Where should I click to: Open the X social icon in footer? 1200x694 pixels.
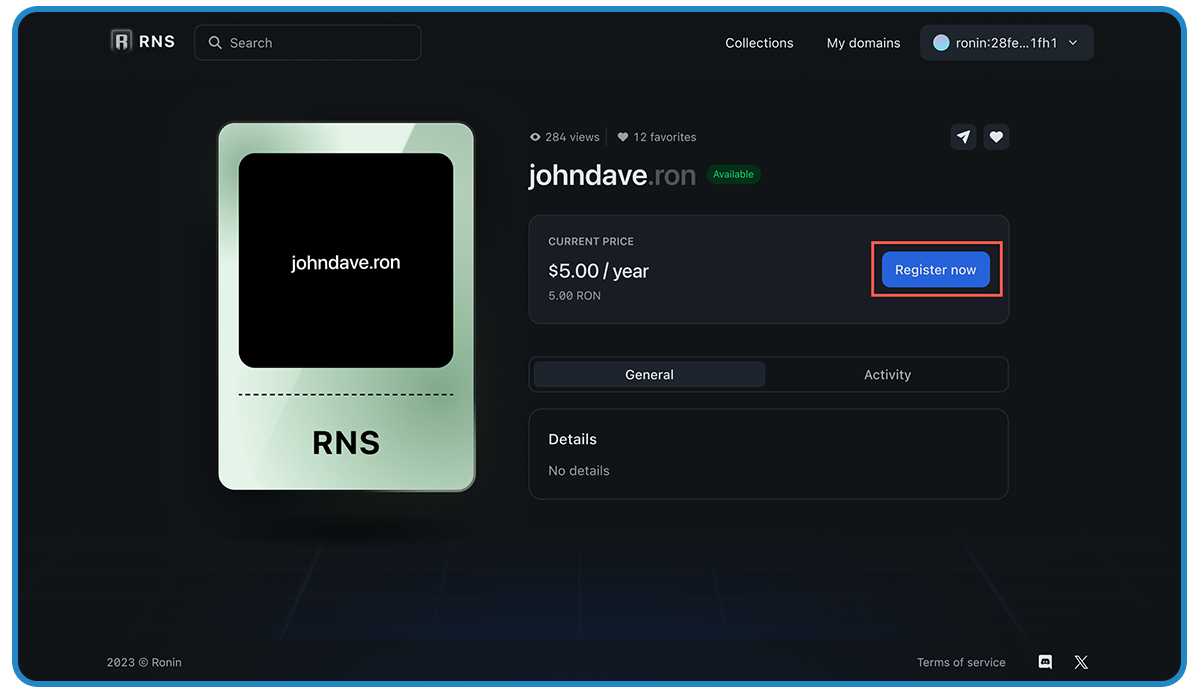pyautogui.click(x=1081, y=662)
